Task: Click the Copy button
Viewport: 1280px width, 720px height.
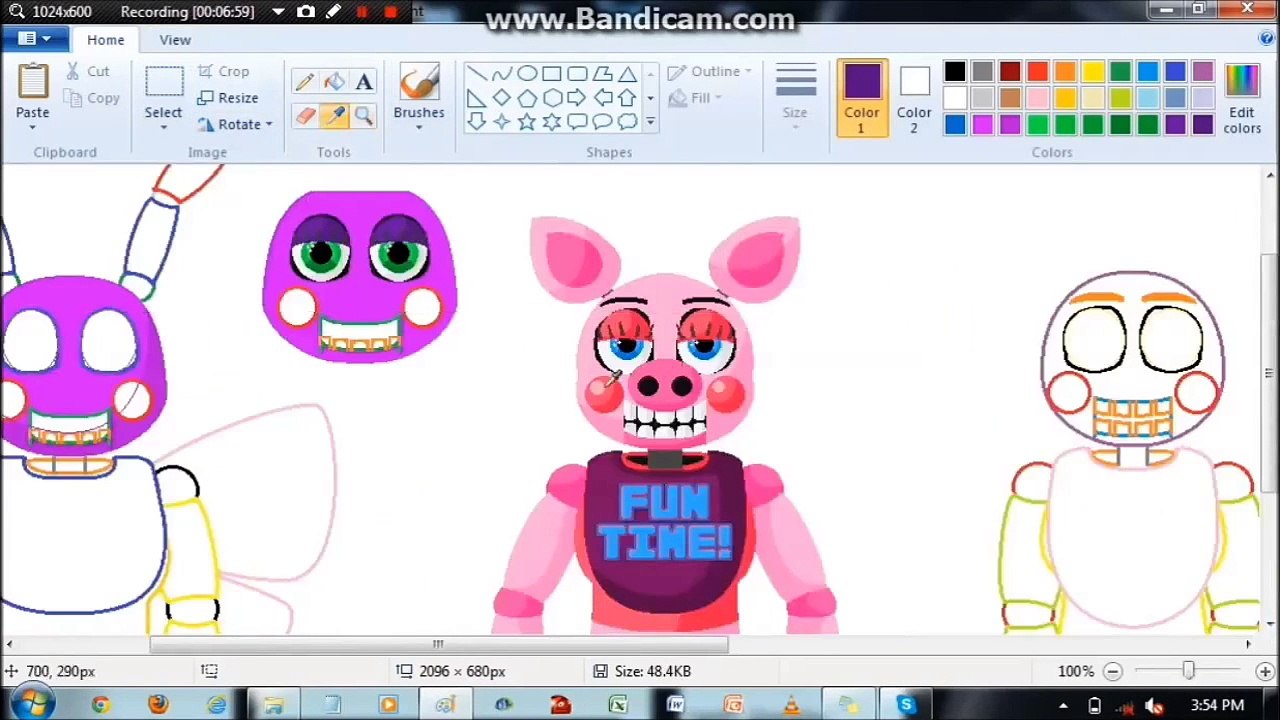Action: click(x=91, y=98)
